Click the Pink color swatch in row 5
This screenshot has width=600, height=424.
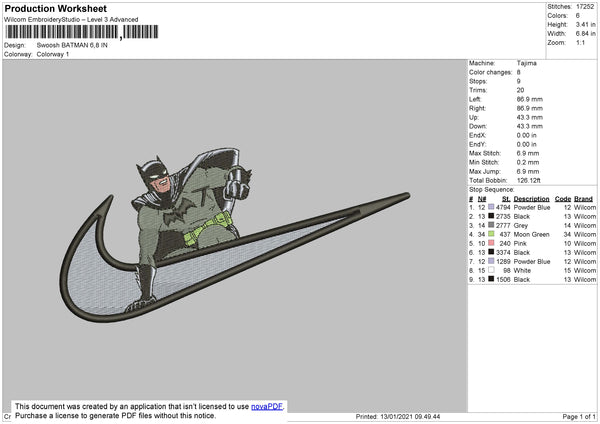click(491, 243)
